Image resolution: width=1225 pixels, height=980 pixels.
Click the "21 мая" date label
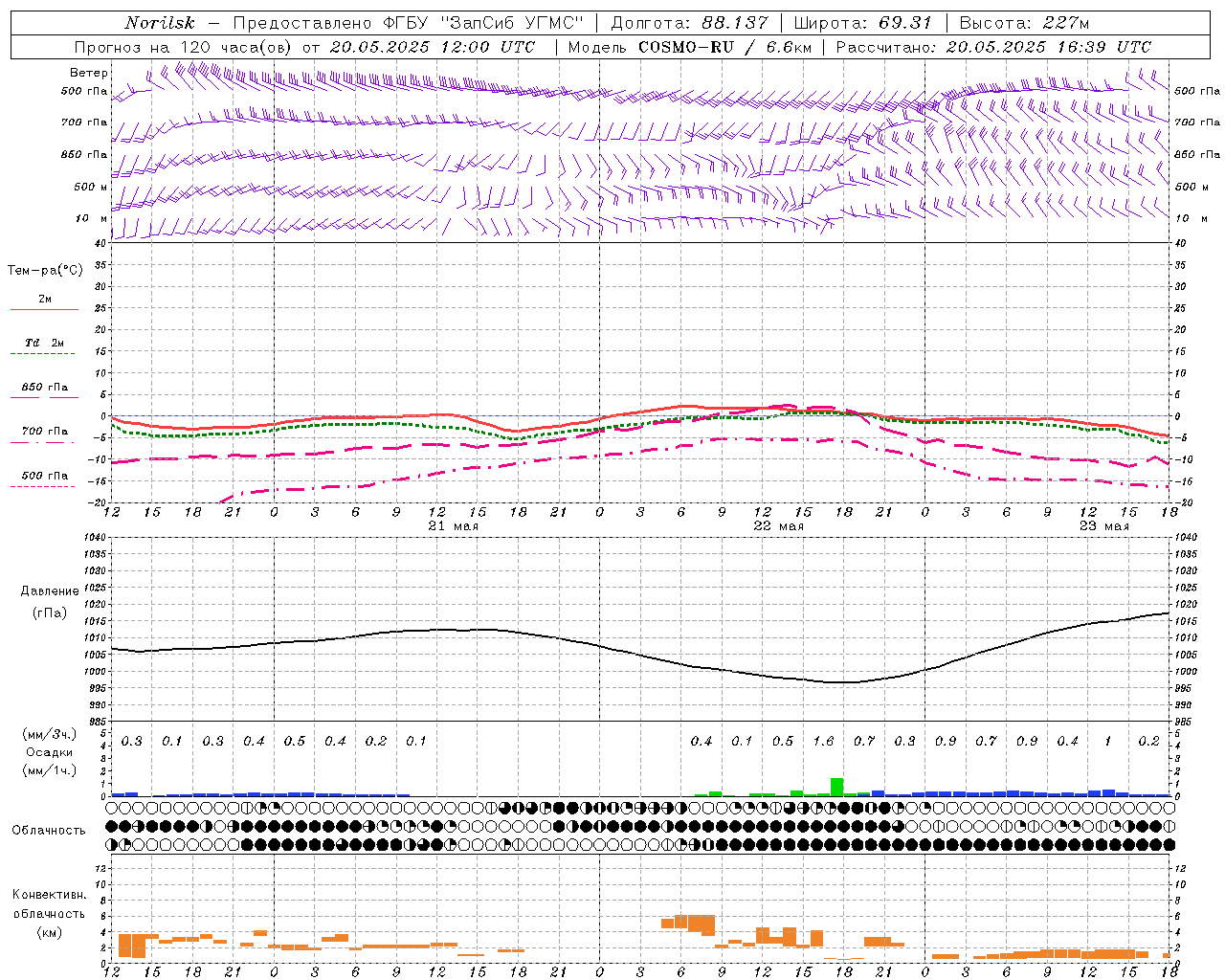[454, 526]
